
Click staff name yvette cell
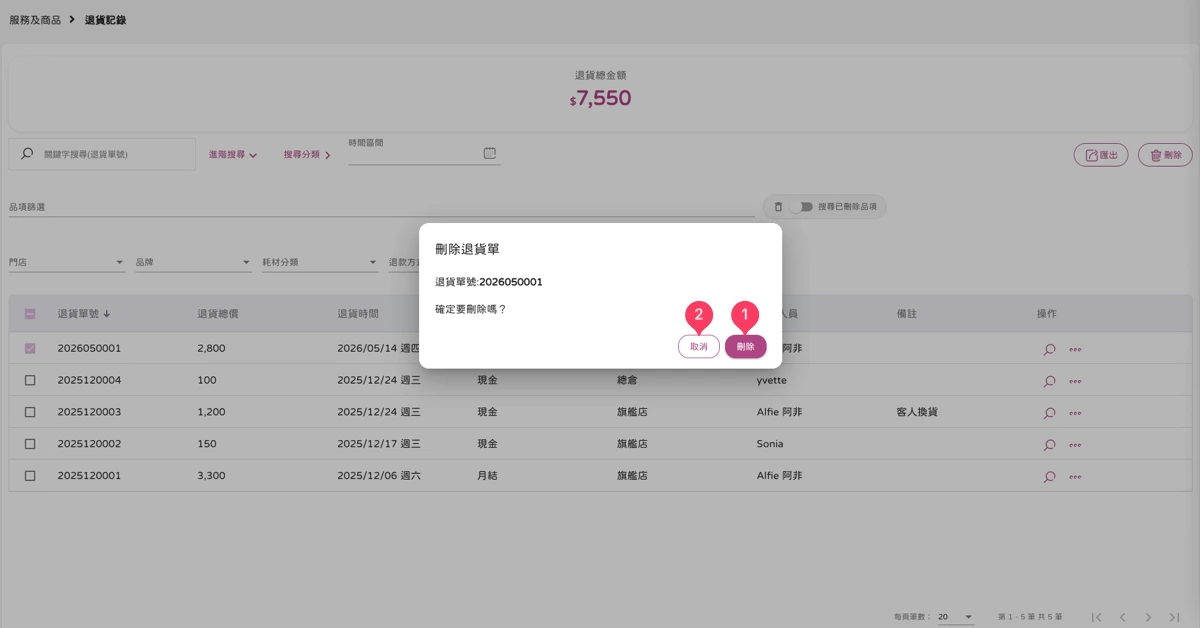point(774,380)
